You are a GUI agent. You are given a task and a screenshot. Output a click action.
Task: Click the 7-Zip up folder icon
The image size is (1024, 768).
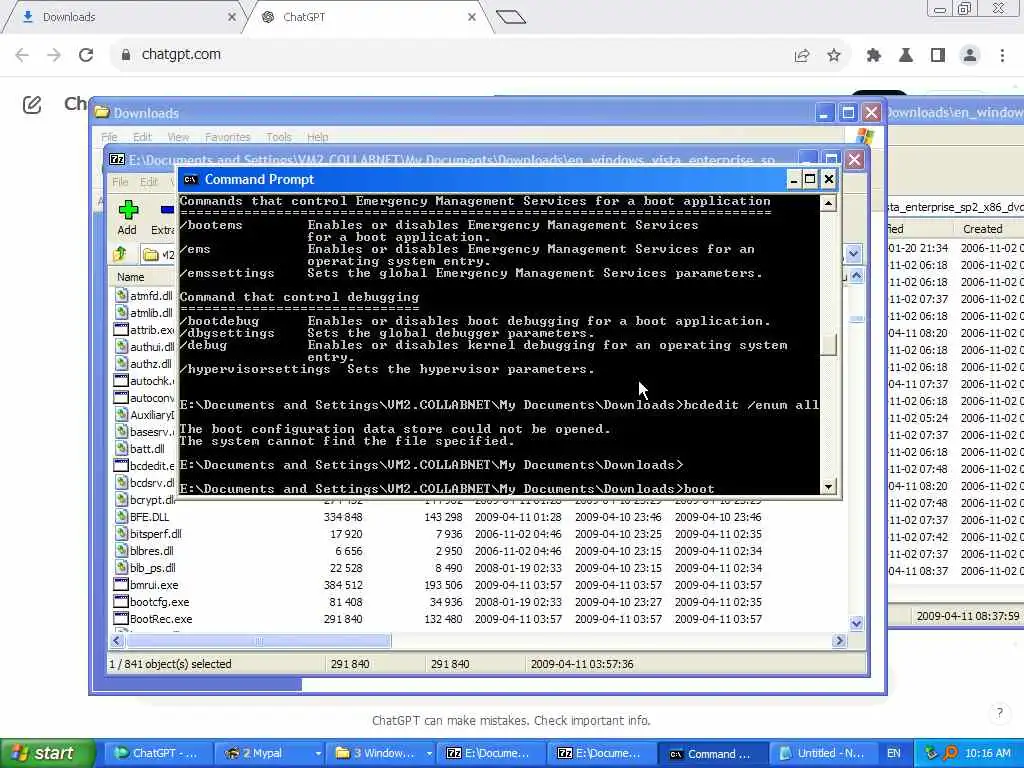120,254
